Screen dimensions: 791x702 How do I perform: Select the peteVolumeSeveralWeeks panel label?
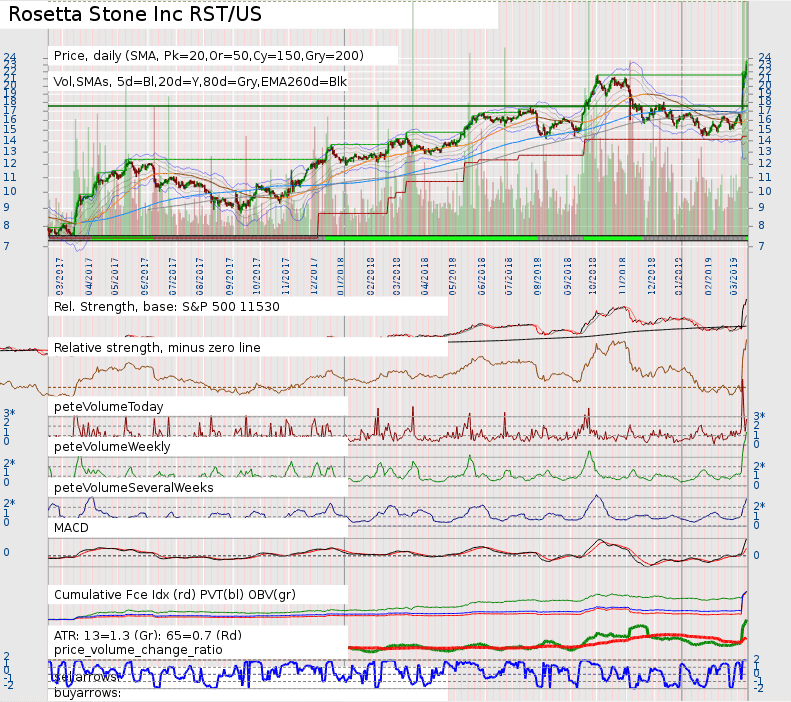coord(134,488)
